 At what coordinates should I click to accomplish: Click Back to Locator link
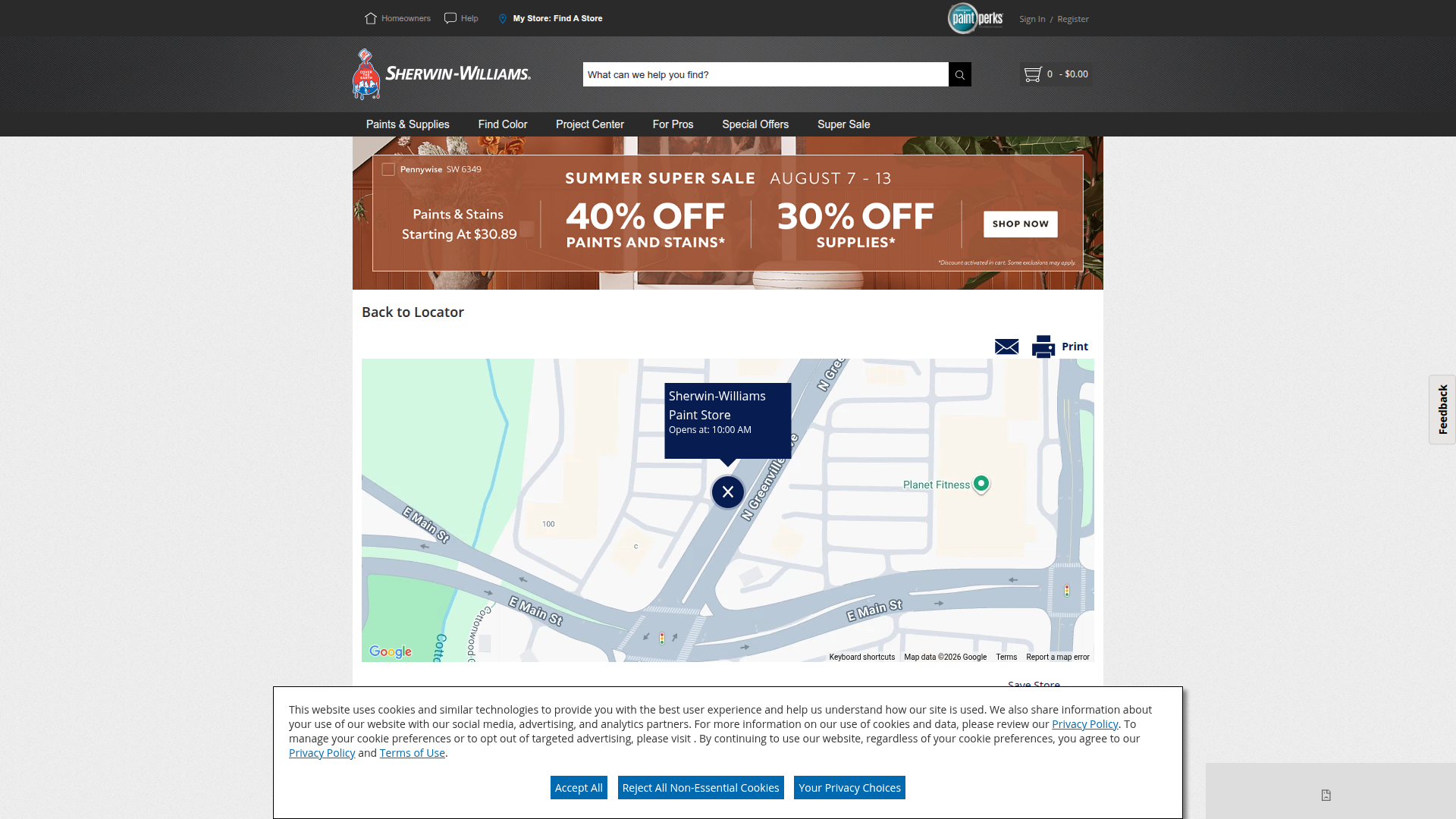tap(413, 312)
